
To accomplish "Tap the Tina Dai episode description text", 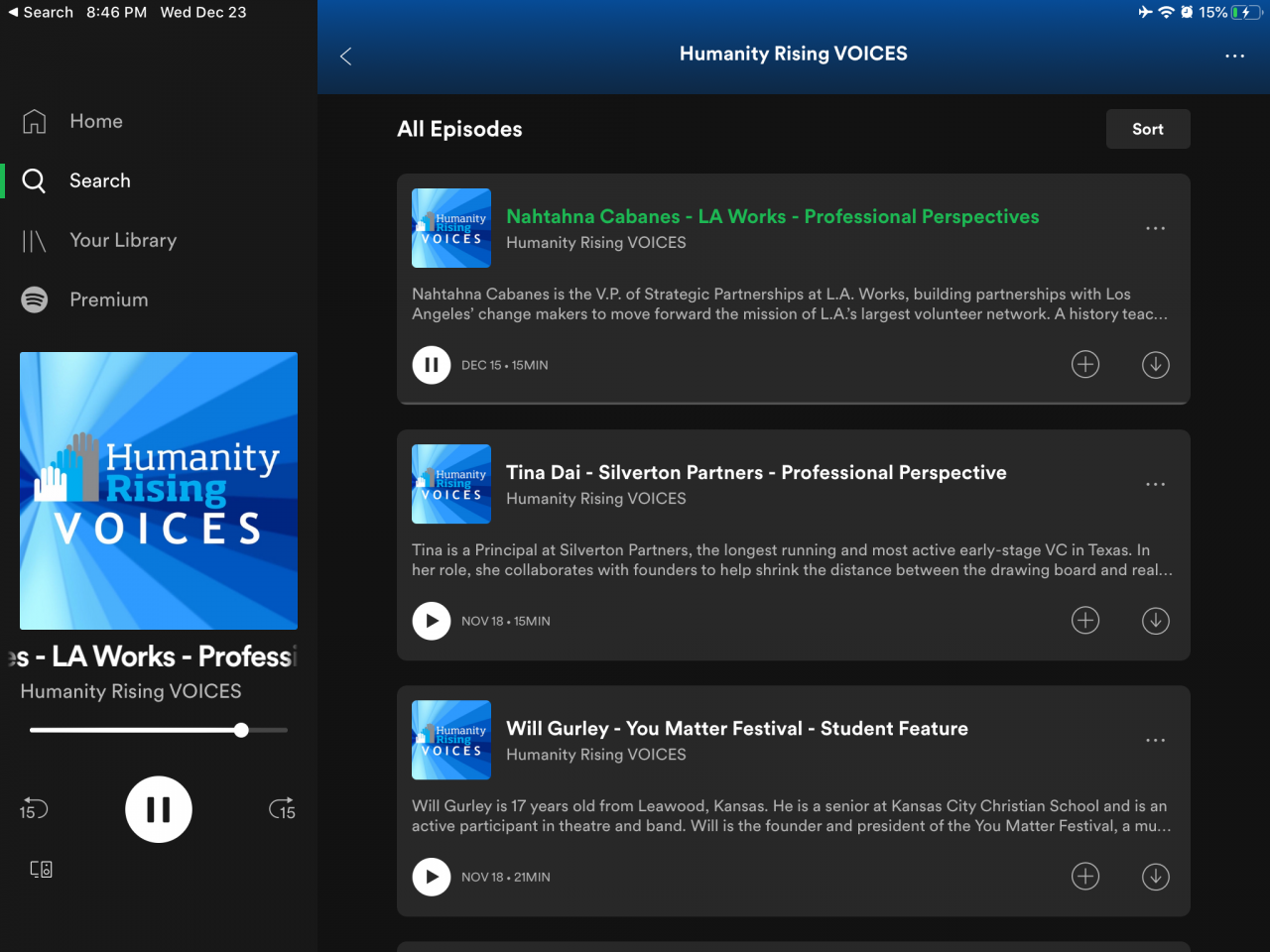I will (x=793, y=560).
